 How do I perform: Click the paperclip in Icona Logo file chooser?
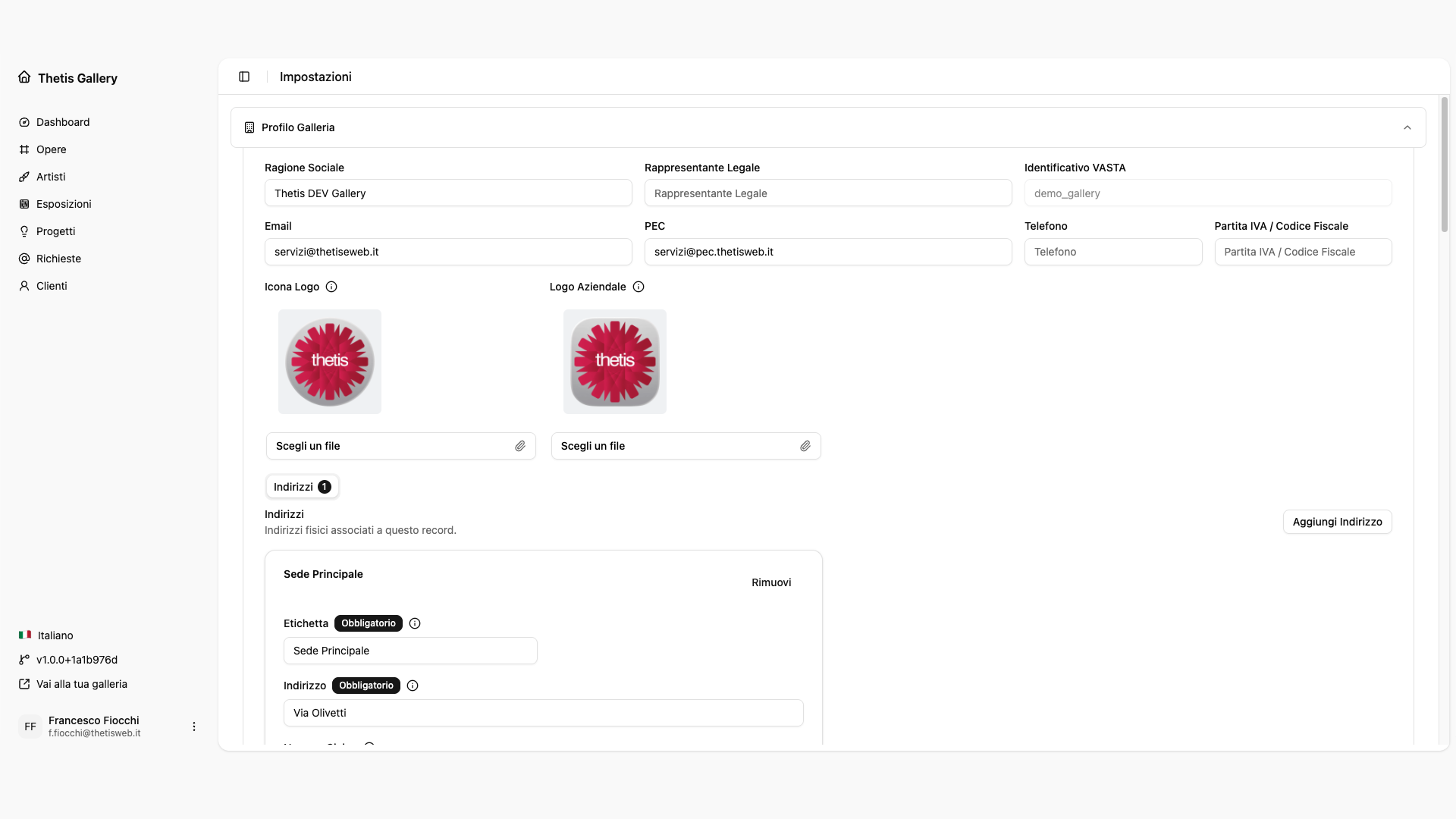[x=520, y=446]
